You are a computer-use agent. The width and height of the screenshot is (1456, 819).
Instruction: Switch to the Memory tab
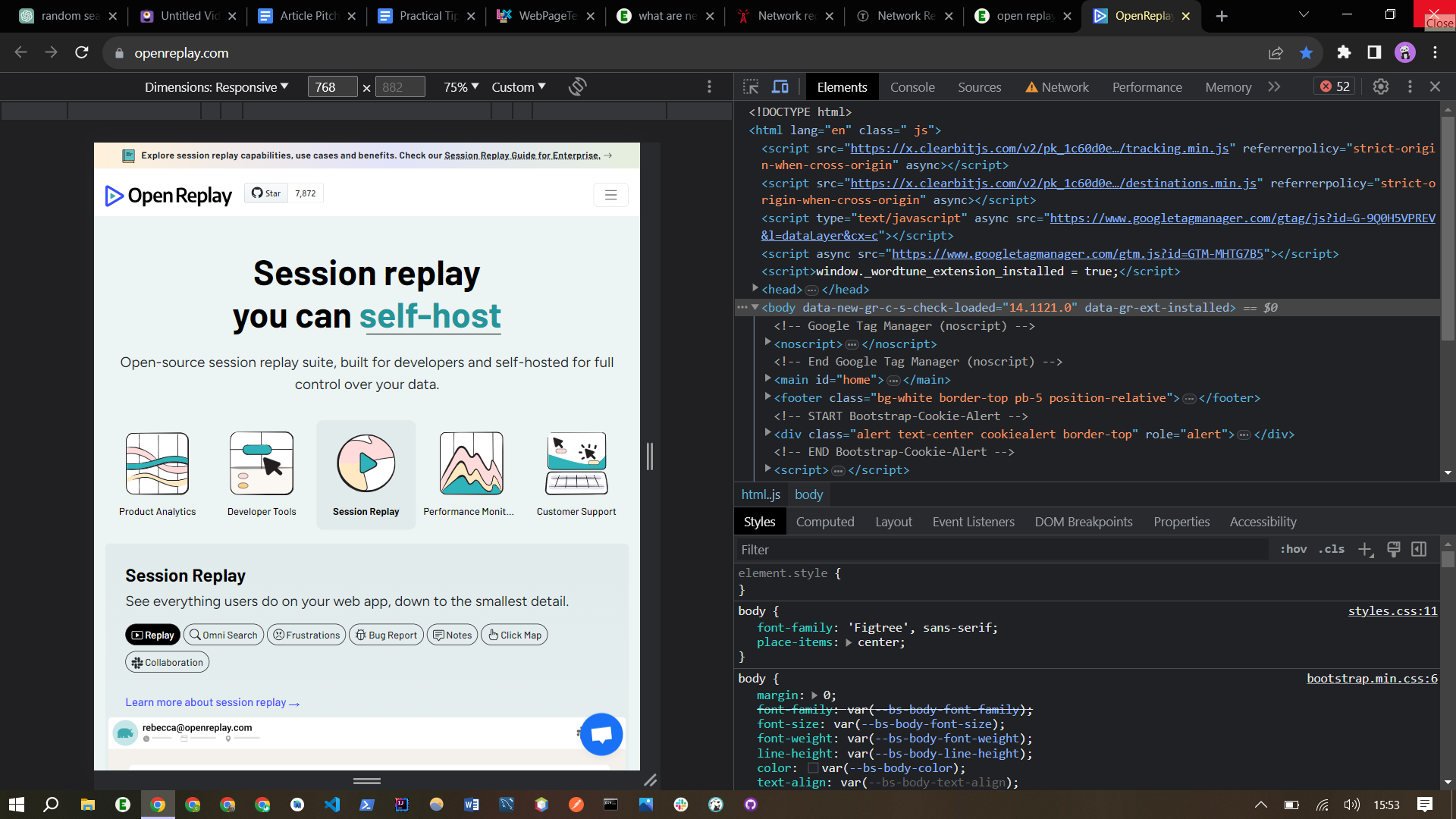click(1228, 87)
